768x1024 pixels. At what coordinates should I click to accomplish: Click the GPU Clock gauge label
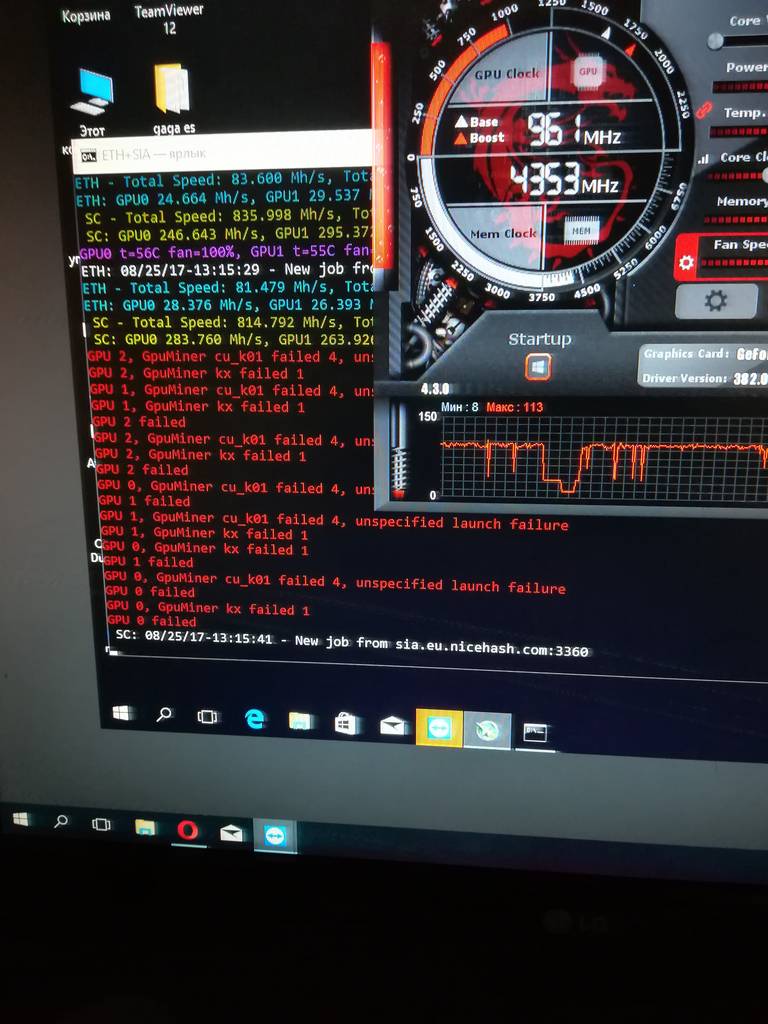pyautogui.click(x=507, y=74)
